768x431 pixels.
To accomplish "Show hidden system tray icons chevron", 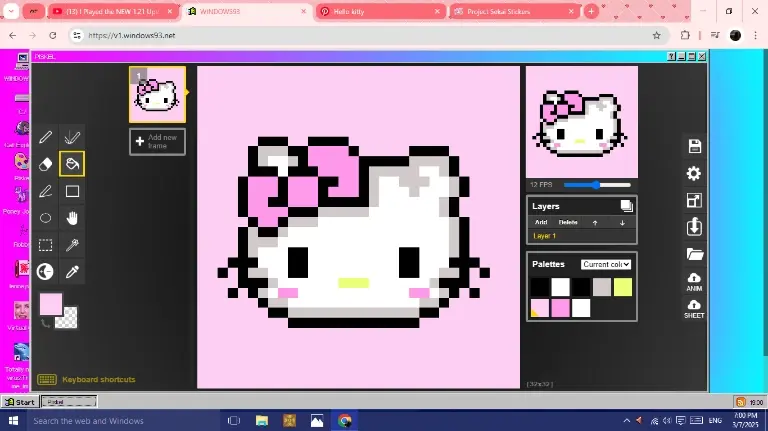I will pyautogui.click(x=626, y=420).
